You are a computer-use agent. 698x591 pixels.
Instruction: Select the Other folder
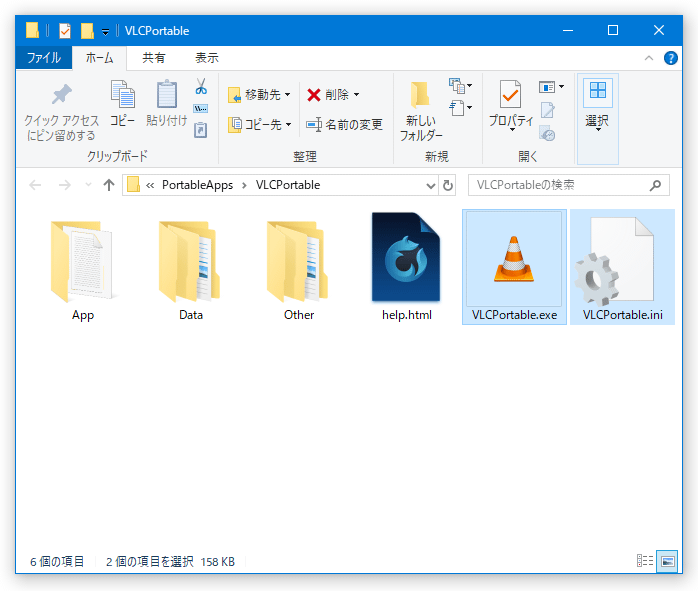299,269
